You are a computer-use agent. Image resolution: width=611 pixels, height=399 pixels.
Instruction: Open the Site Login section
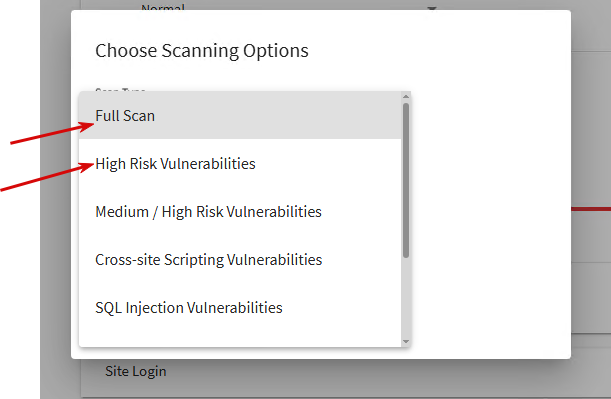coord(136,371)
